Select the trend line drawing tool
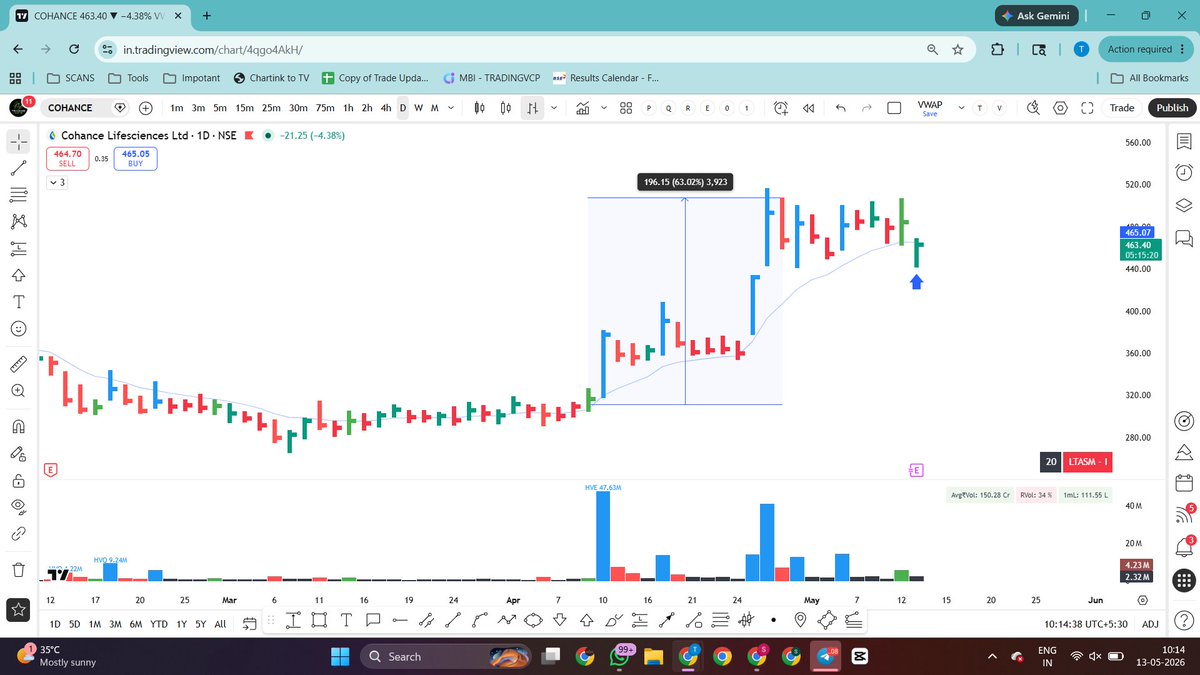Viewport: 1200px width, 675px height. click(x=18, y=170)
